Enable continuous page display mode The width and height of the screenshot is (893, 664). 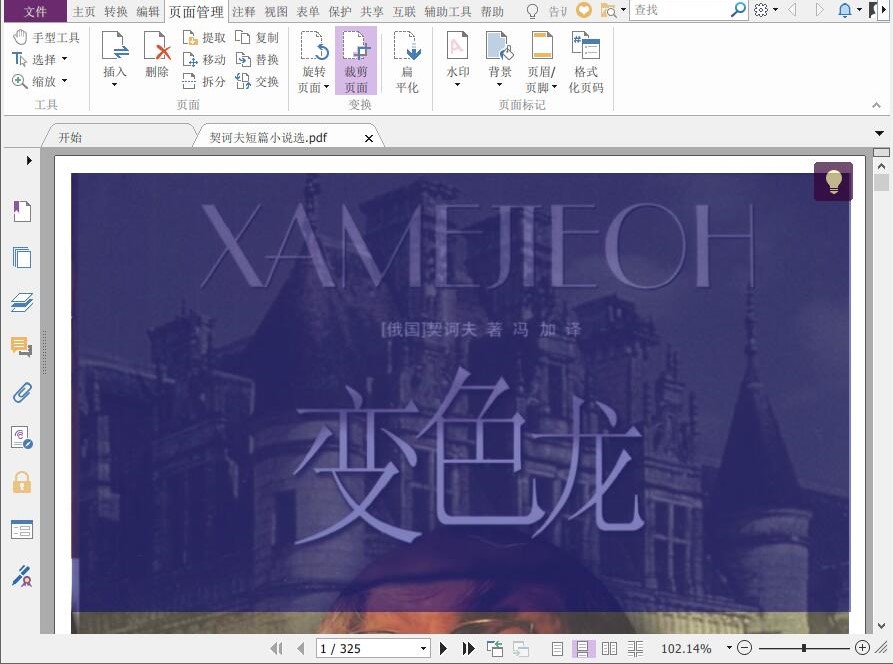(585, 648)
